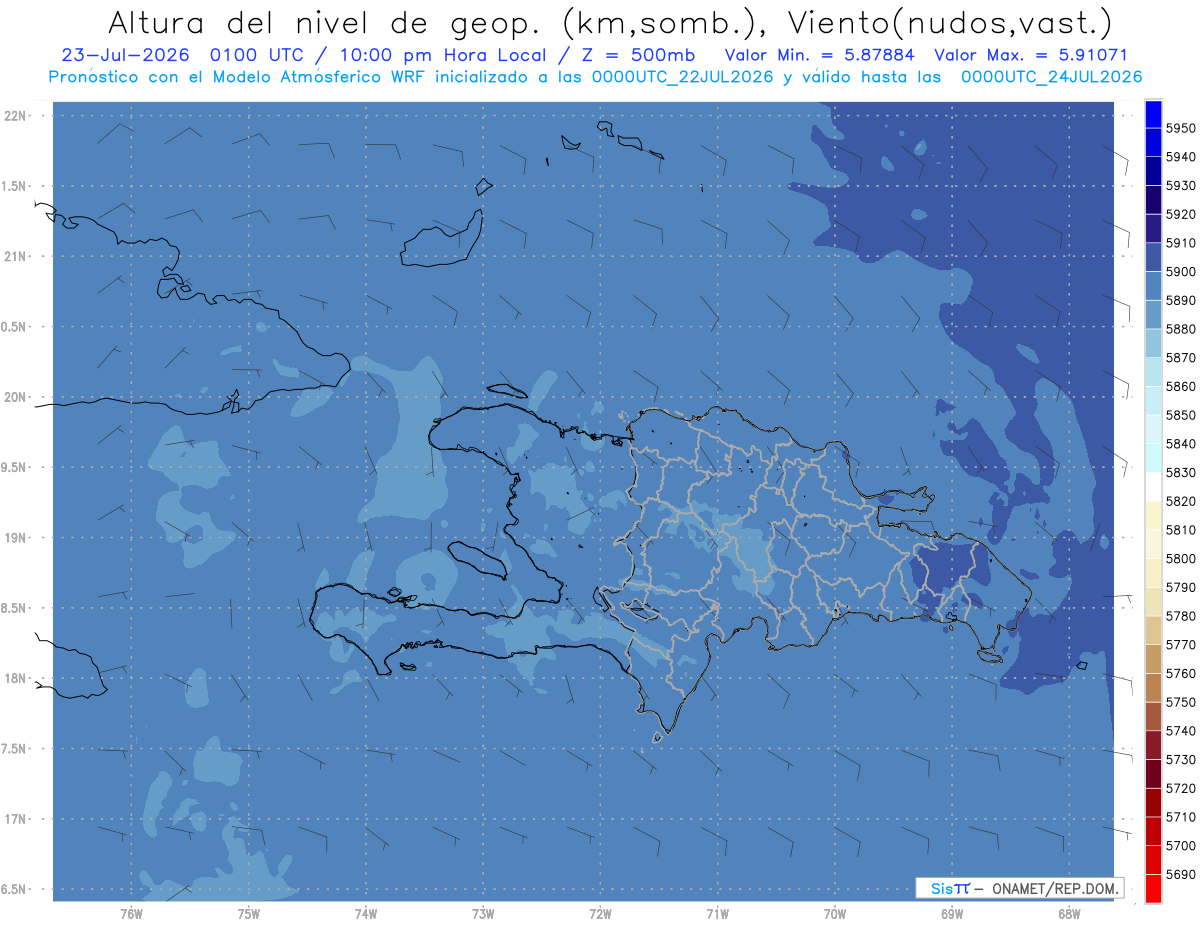
Task: Click 'Valor Min. = 5.87884'
Action: tap(820, 55)
